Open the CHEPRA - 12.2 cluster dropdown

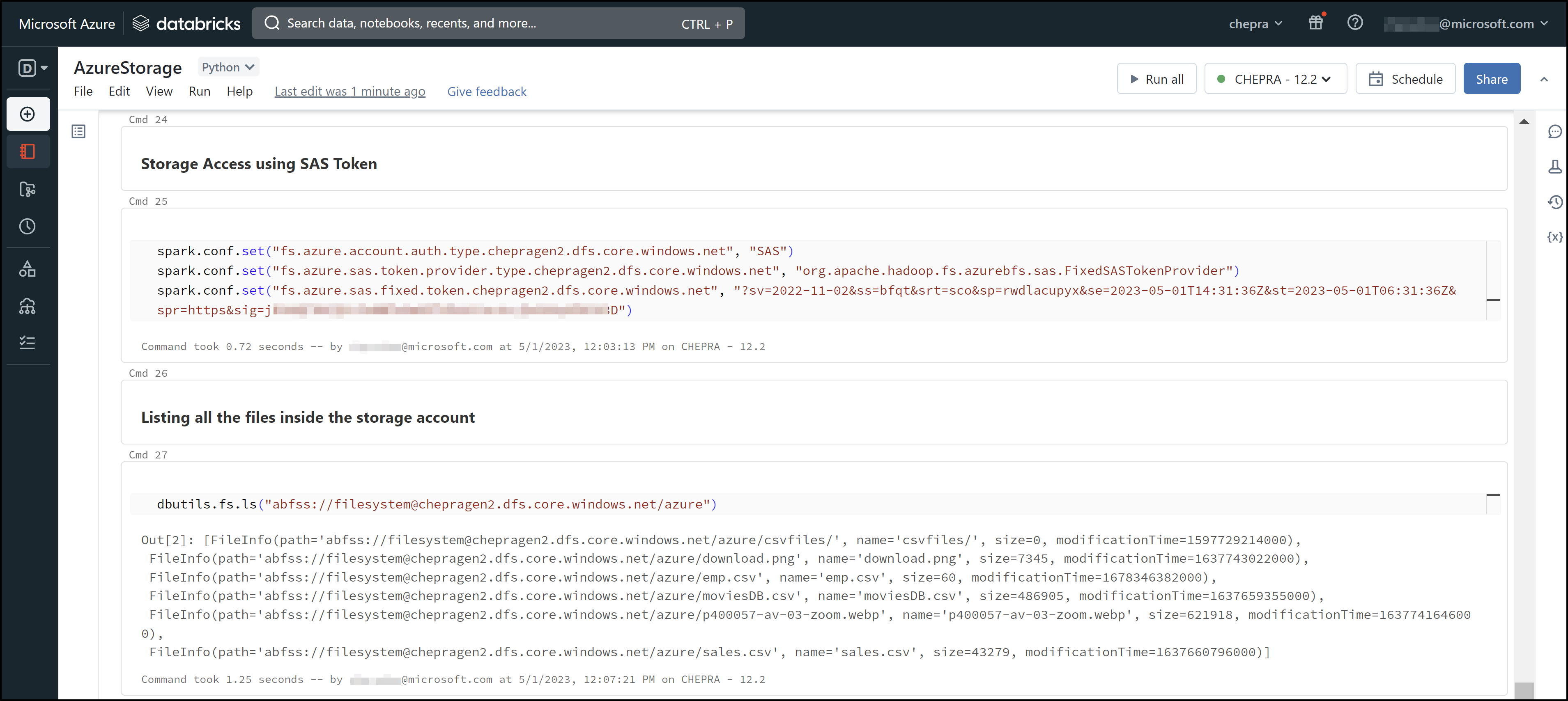(1275, 79)
